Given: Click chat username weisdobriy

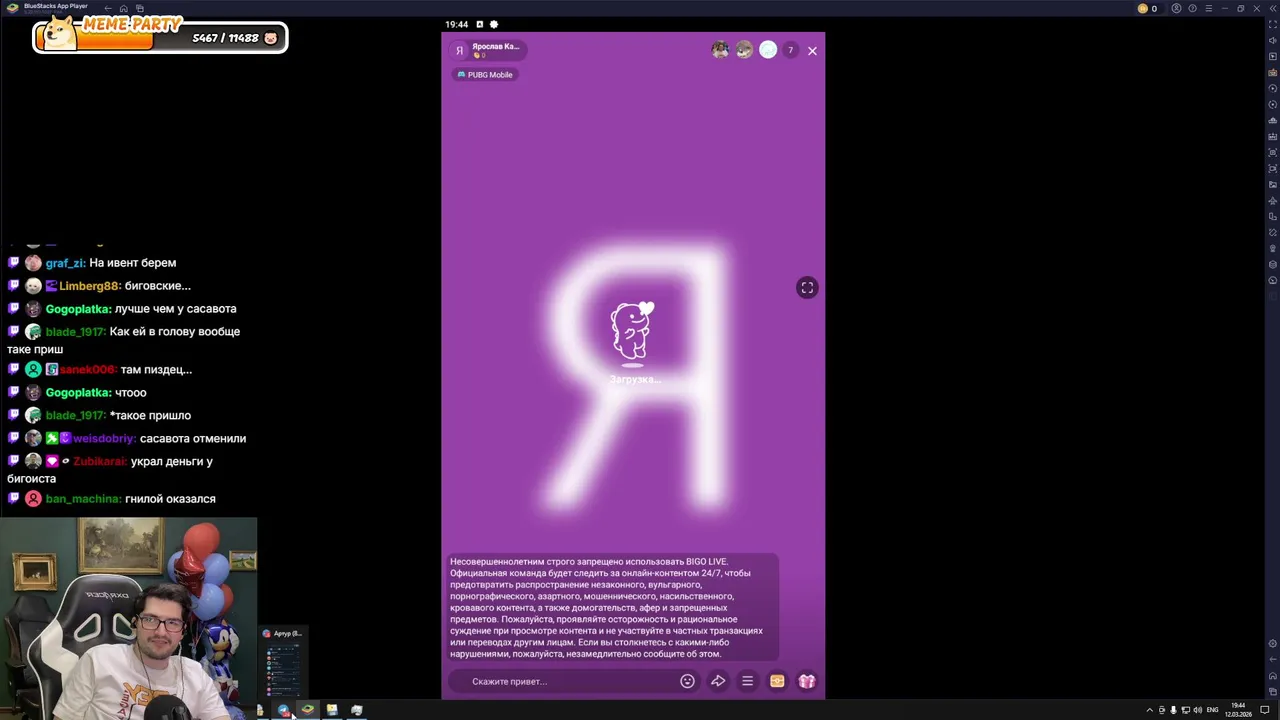Looking at the screenshot, I should tap(104, 439).
